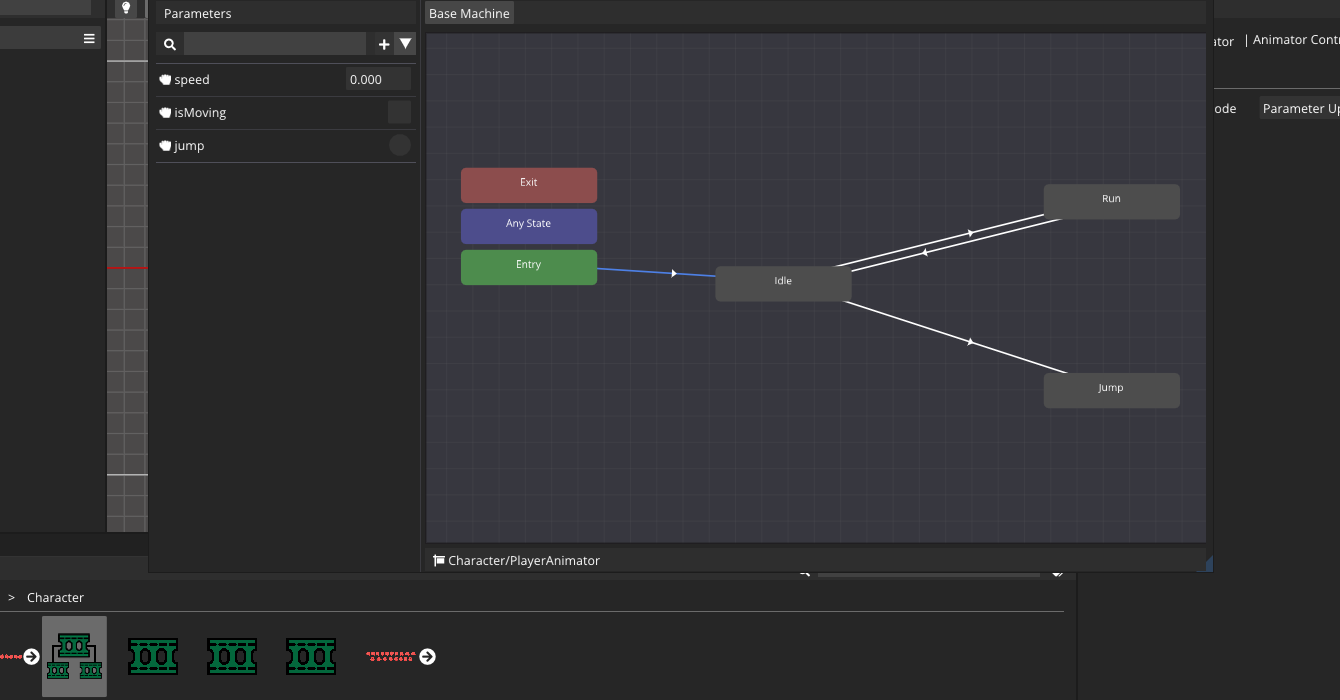Select the highlighted animator controller asset thumbnail
This screenshot has height=700, width=1340.
click(x=74, y=656)
